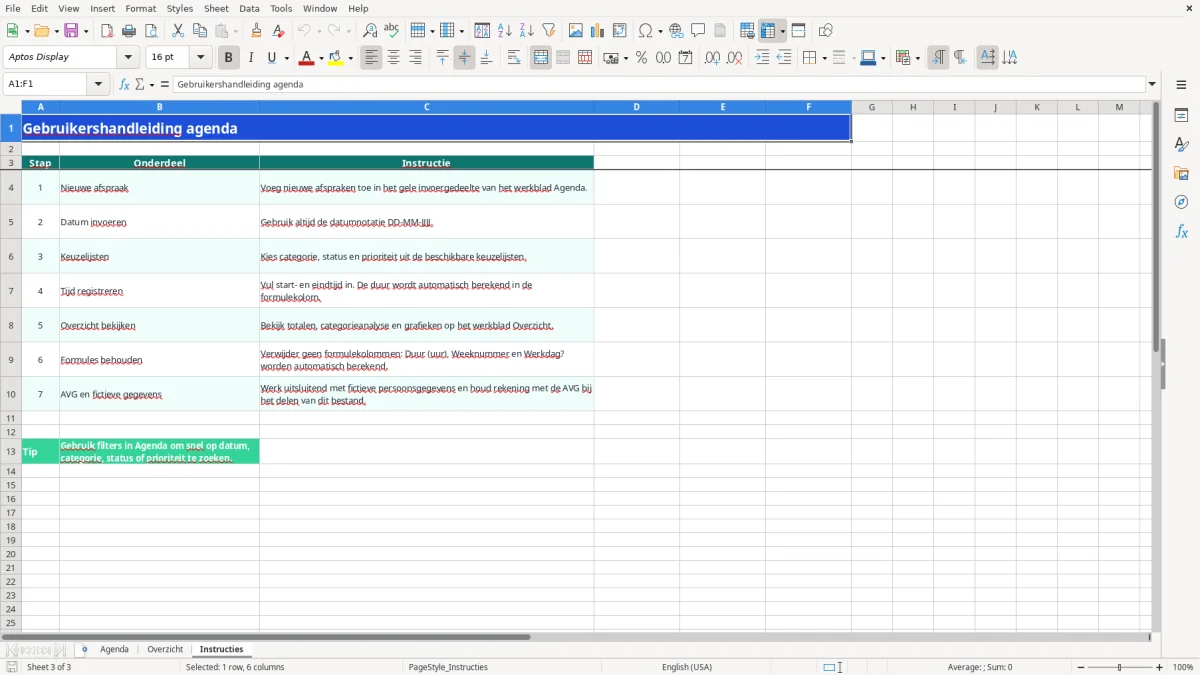Open the Tools menu
Viewport: 1200px width, 675px height.
coord(281,8)
